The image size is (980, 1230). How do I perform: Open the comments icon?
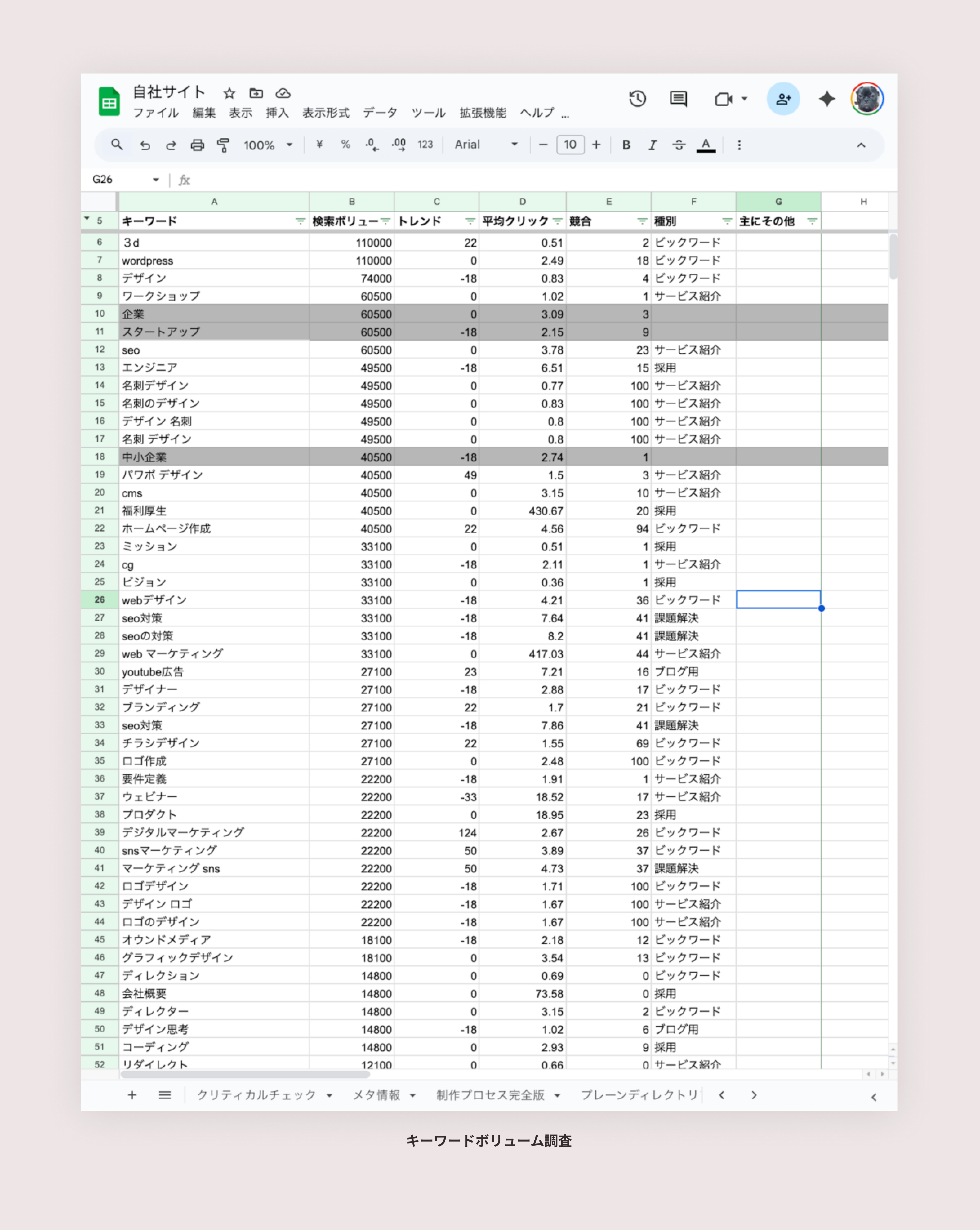click(678, 99)
